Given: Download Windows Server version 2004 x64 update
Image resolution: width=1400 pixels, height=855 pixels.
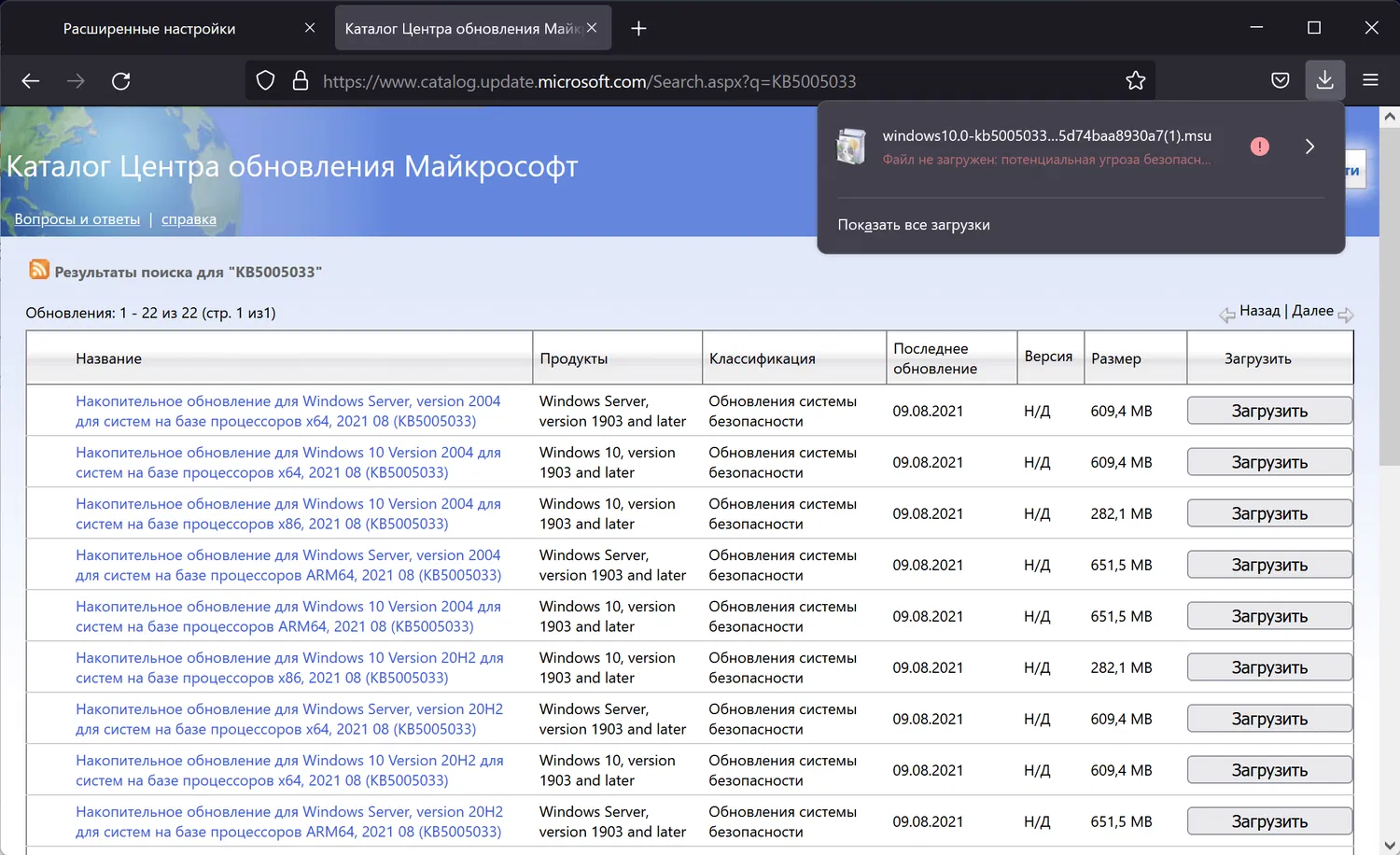Looking at the screenshot, I should [x=1269, y=411].
